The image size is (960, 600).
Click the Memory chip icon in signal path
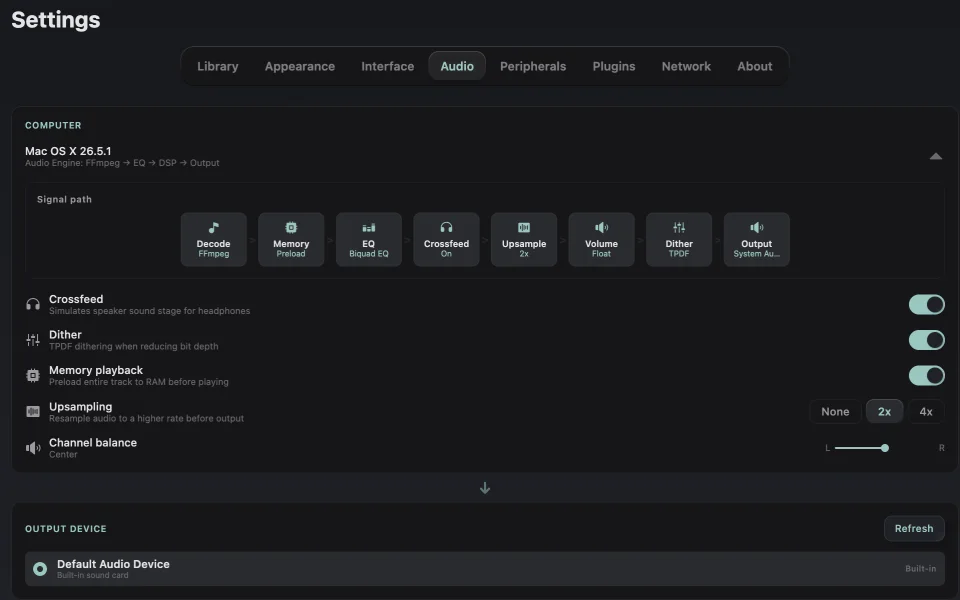pyautogui.click(x=291, y=228)
